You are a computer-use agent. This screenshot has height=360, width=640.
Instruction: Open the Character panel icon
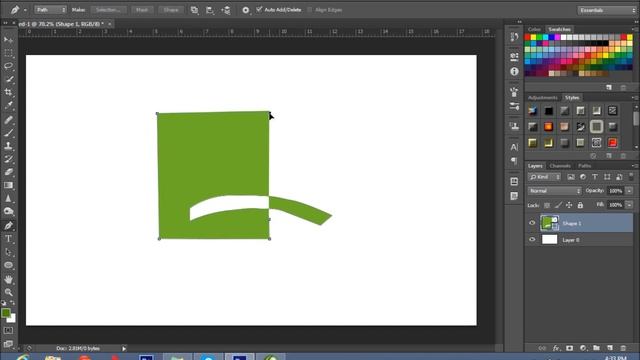(x=514, y=147)
